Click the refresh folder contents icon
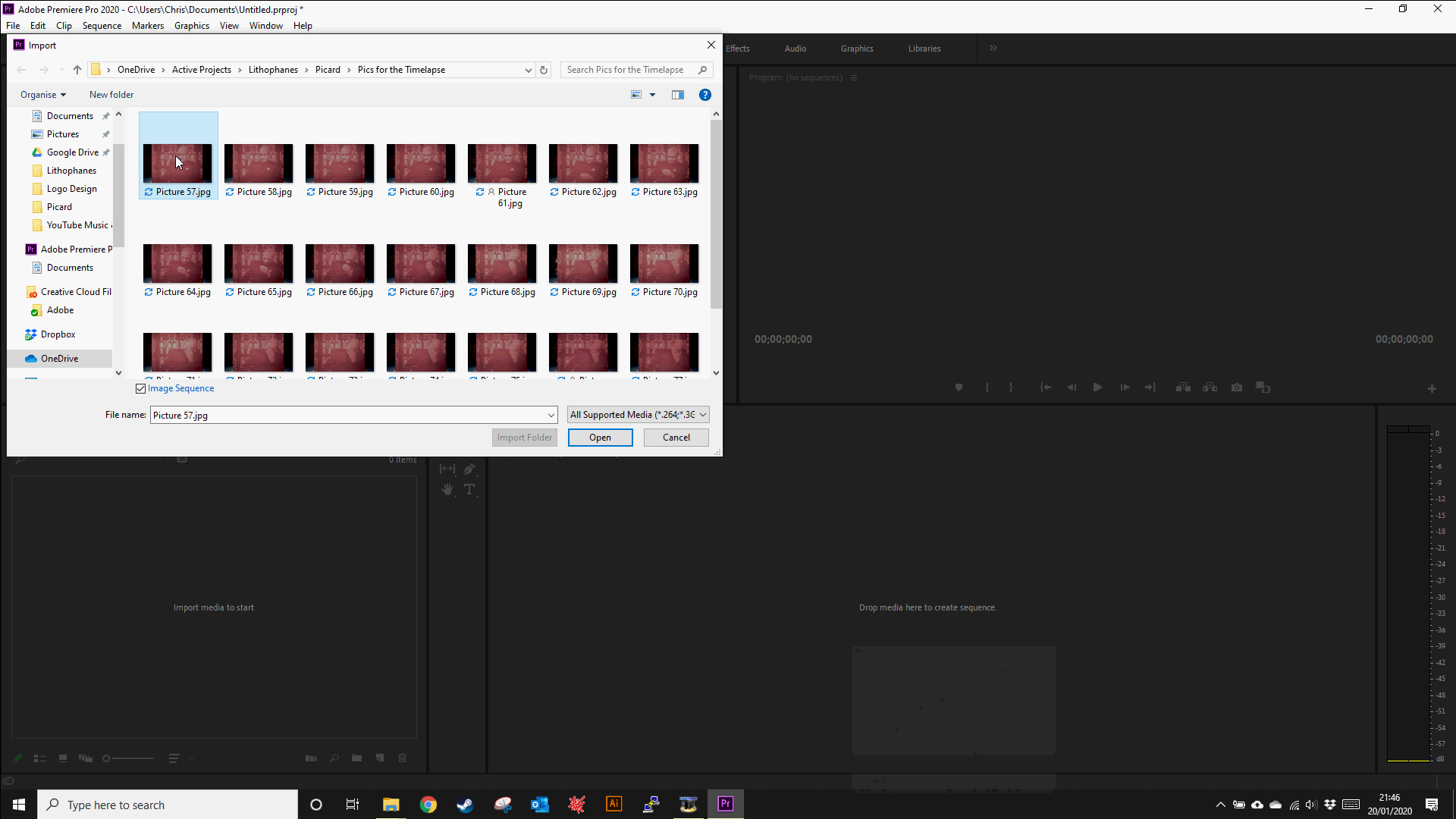The image size is (1456, 819). click(544, 69)
